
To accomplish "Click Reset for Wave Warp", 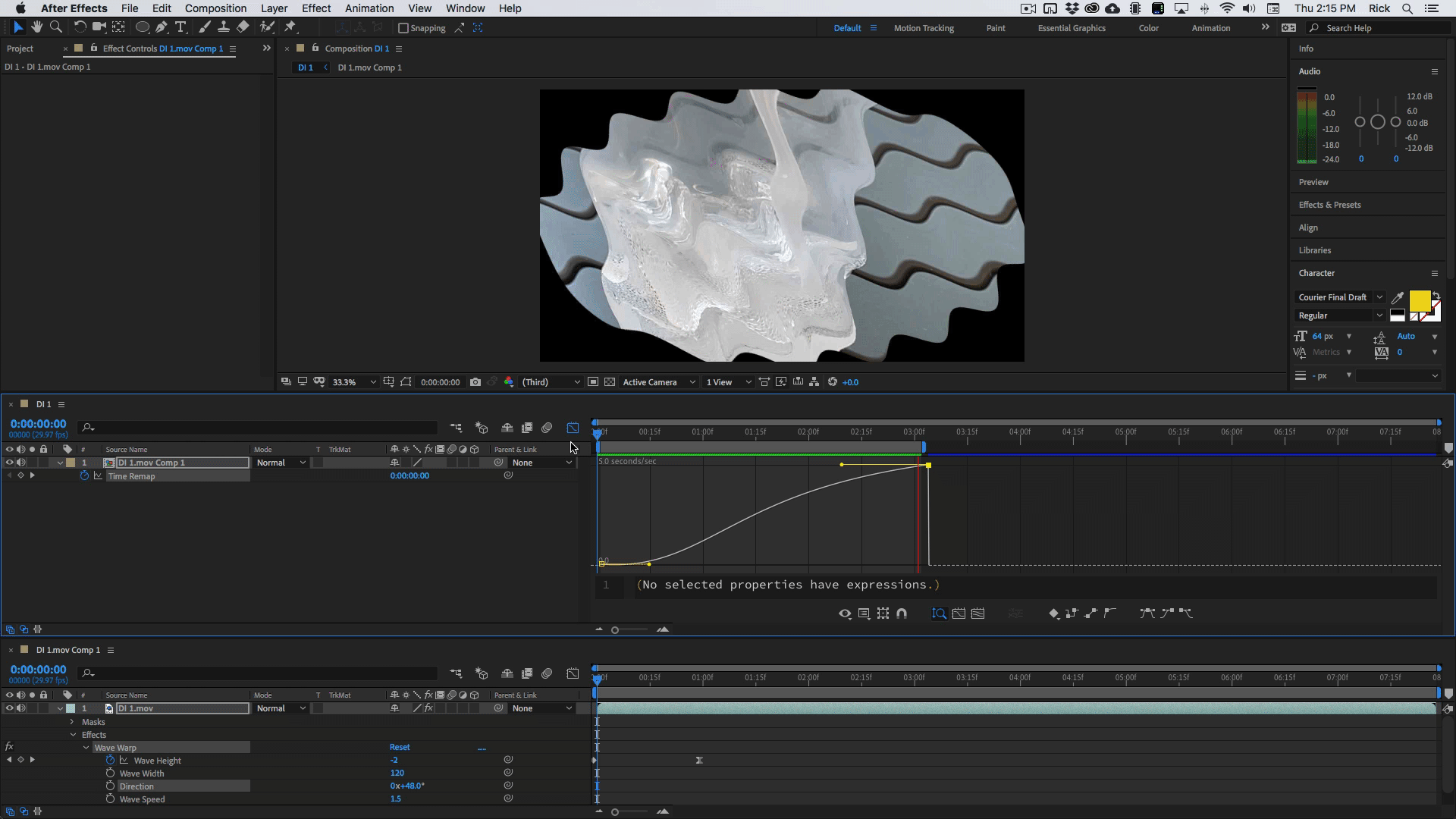I will point(400,748).
